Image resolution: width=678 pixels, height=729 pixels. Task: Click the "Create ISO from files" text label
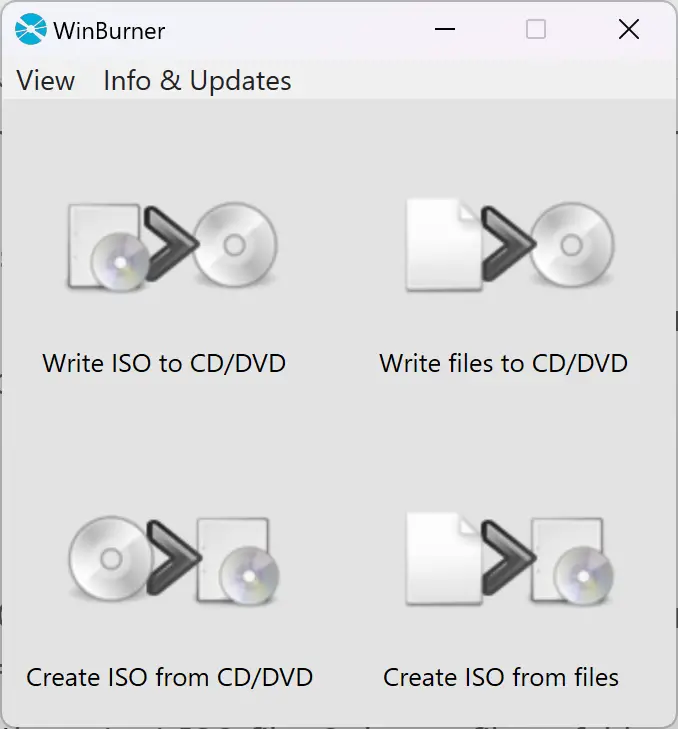tap(501, 678)
